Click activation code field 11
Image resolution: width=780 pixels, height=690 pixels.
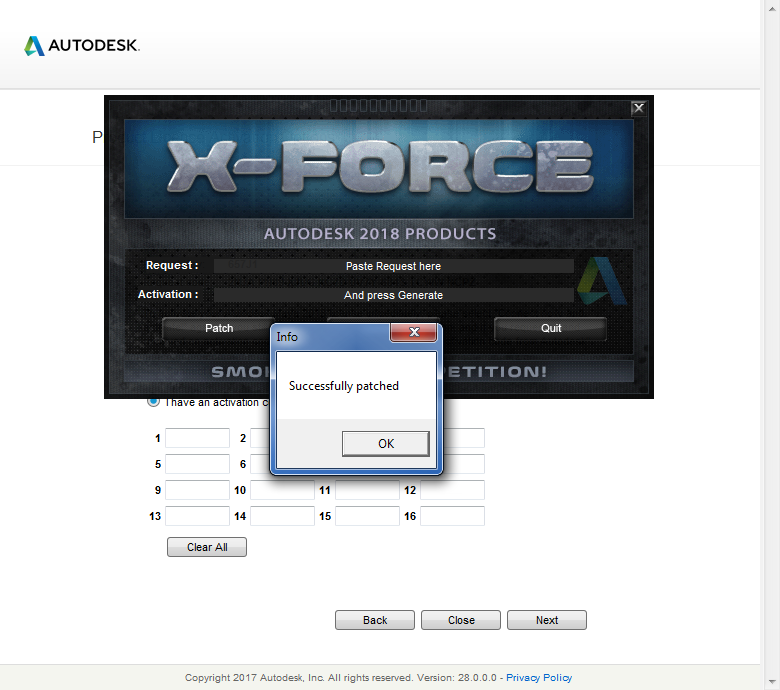[x=368, y=490]
